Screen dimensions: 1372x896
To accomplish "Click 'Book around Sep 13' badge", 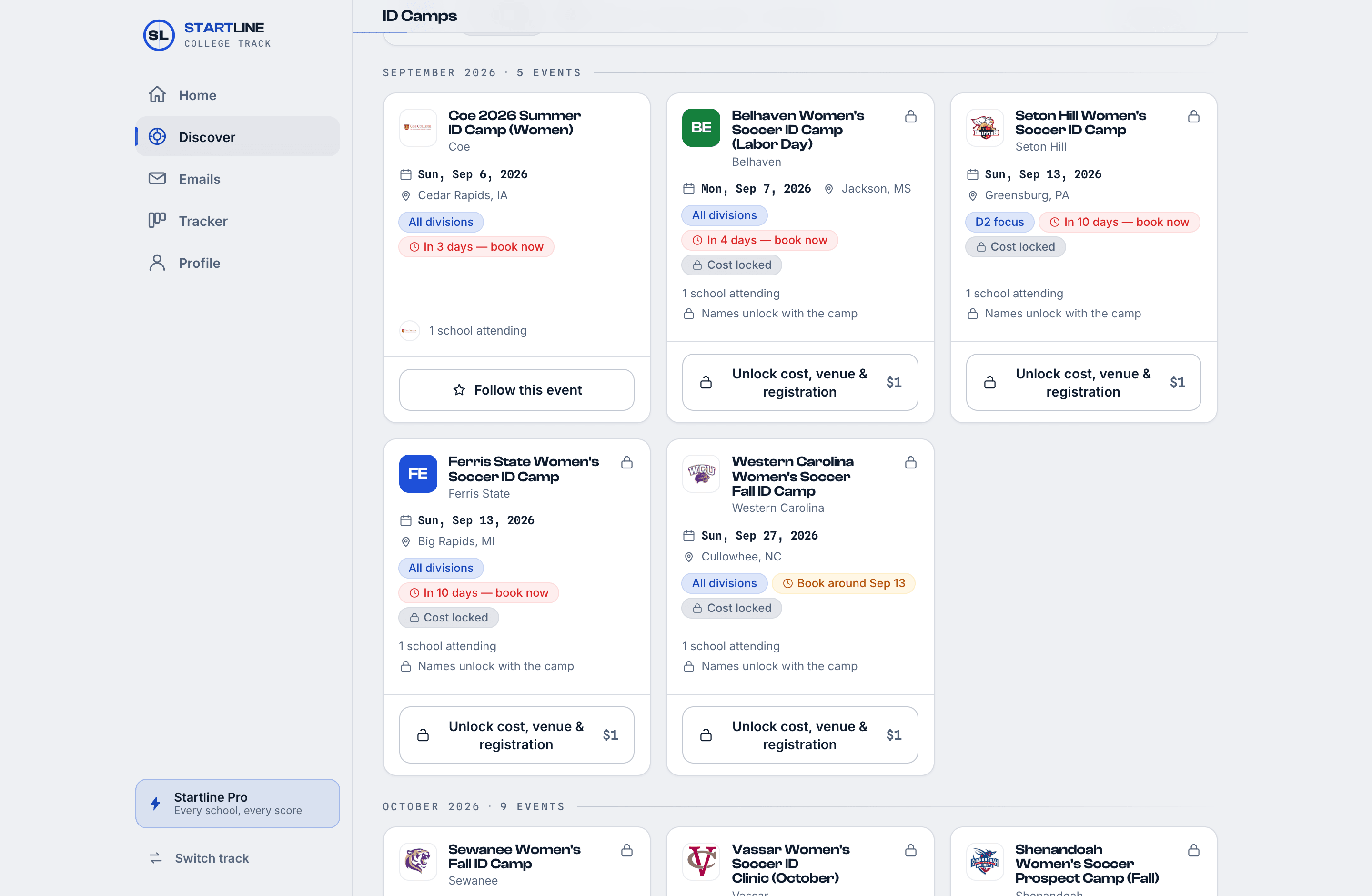I will pos(844,583).
